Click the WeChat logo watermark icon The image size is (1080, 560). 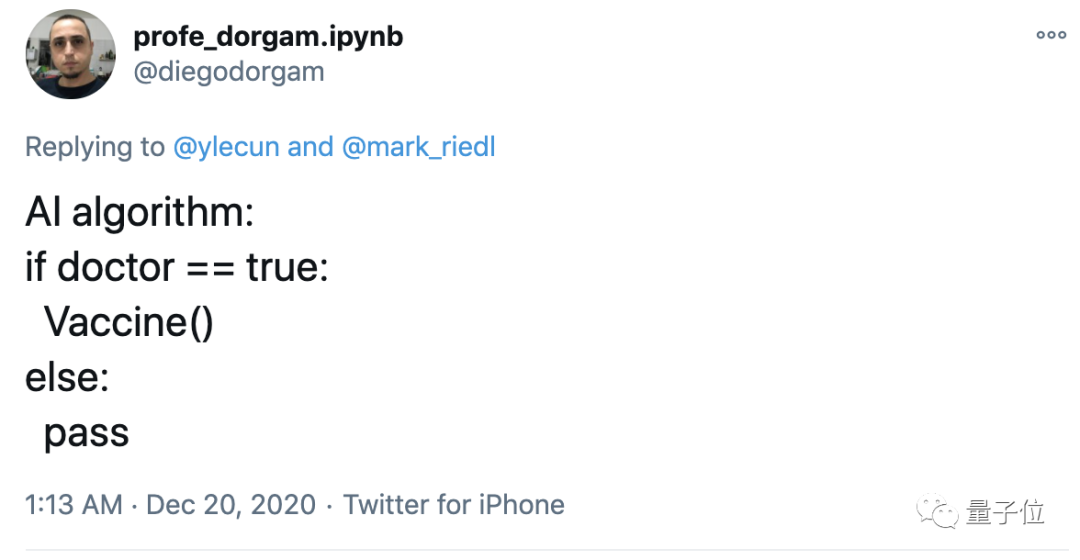pos(937,512)
